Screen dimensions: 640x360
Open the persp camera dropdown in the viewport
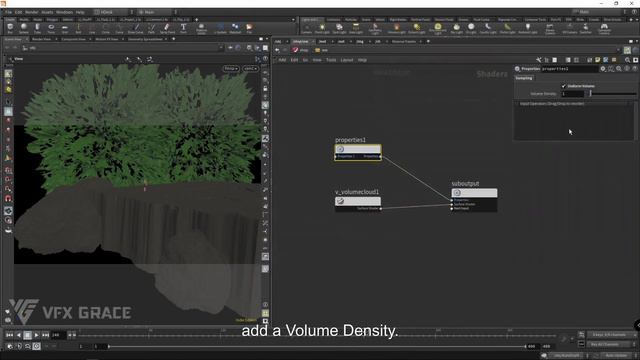coord(231,69)
